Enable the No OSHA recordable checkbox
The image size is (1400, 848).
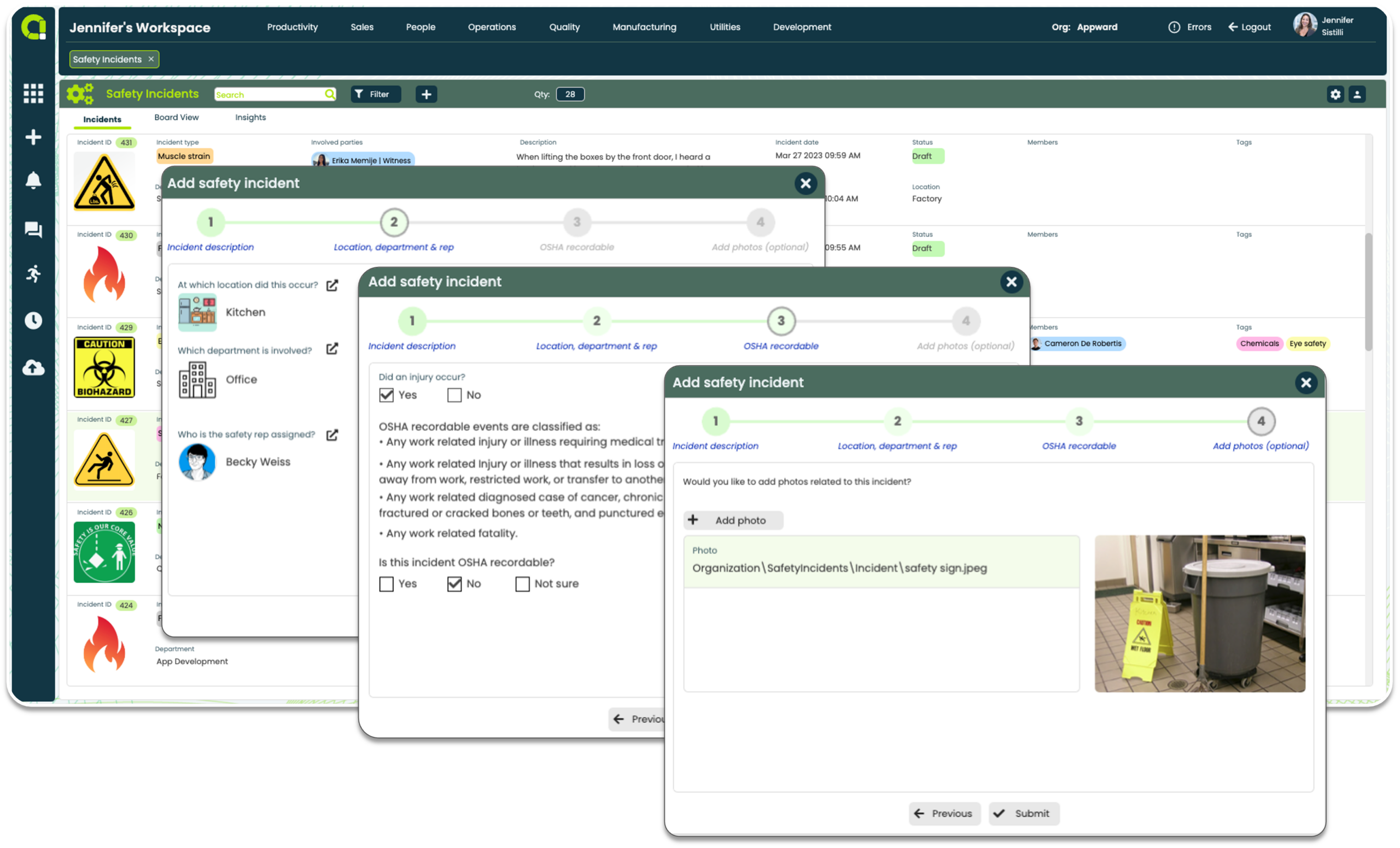(x=452, y=583)
